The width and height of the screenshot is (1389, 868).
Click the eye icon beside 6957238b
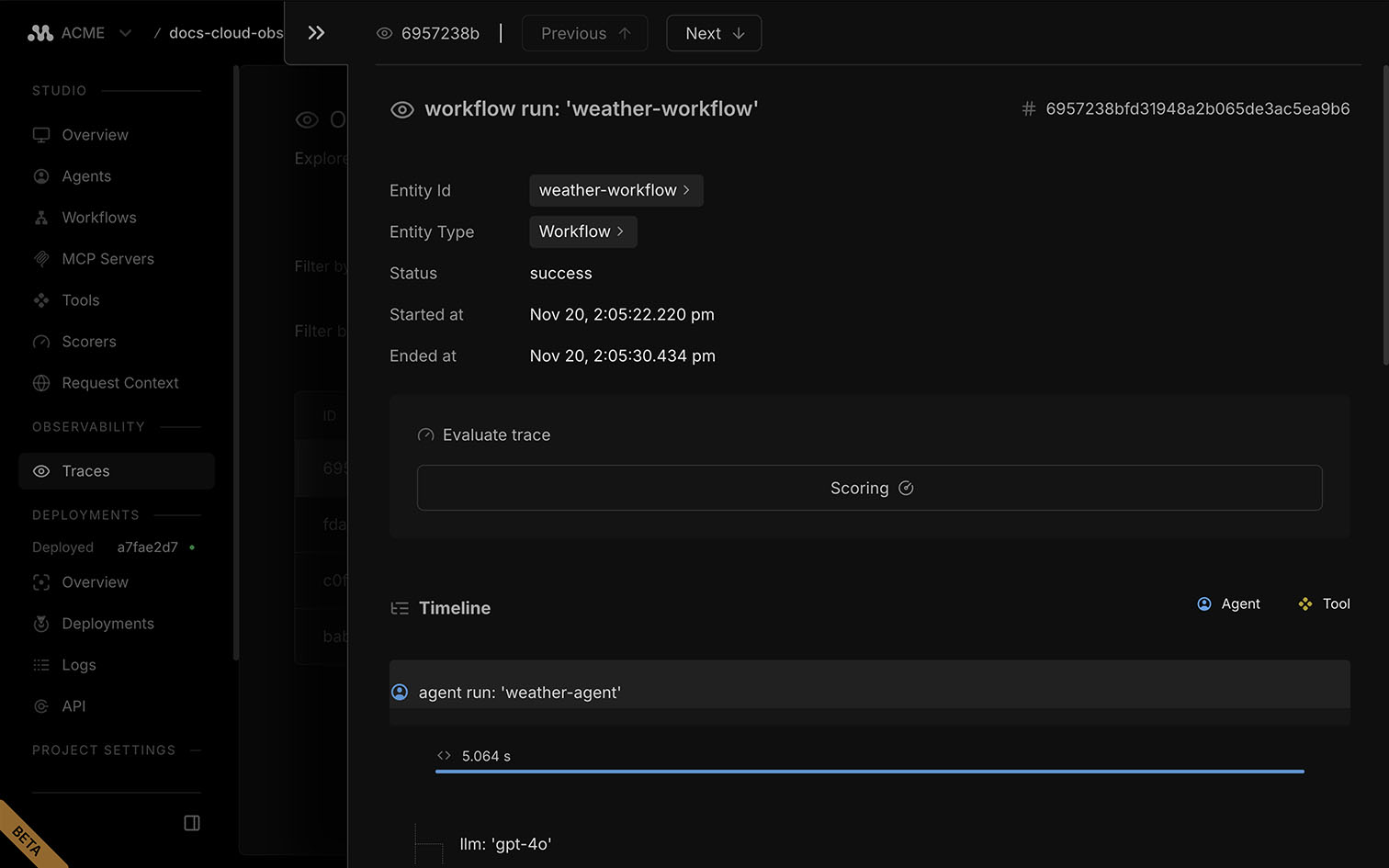pyautogui.click(x=385, y=34)
